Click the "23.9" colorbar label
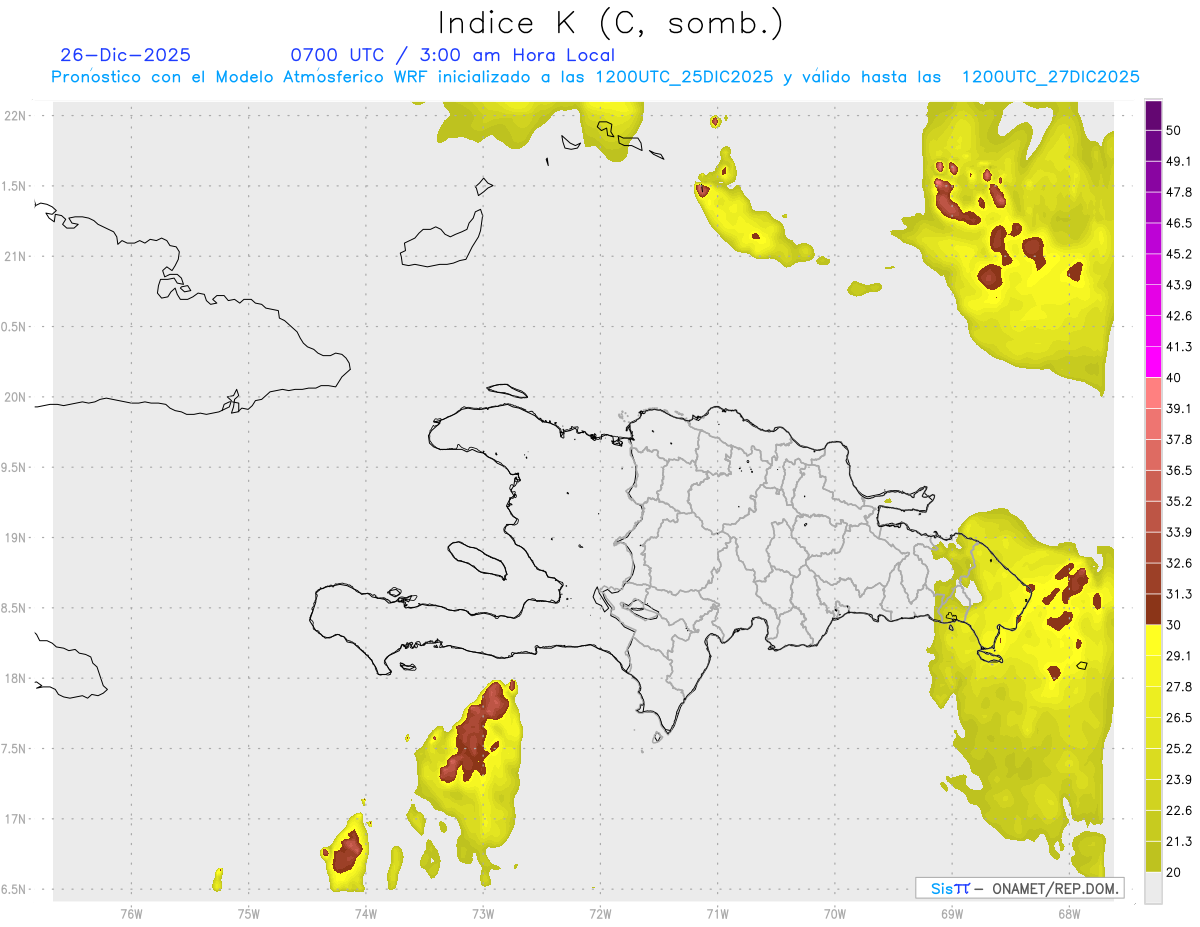The height and width of the screenshot is (927, 1200). tap(1179, 779)
